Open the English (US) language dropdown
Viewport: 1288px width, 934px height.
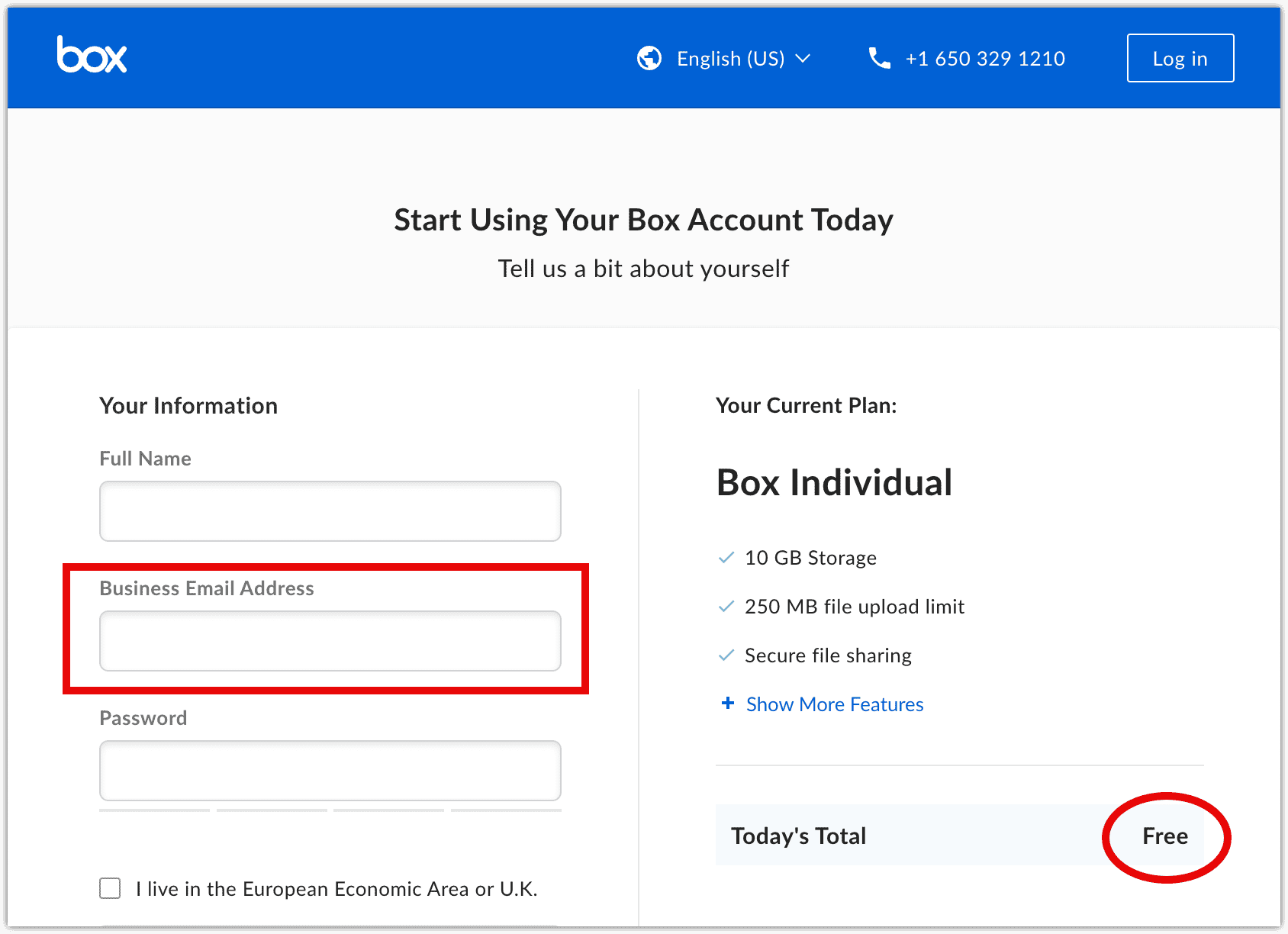[731, 58]
